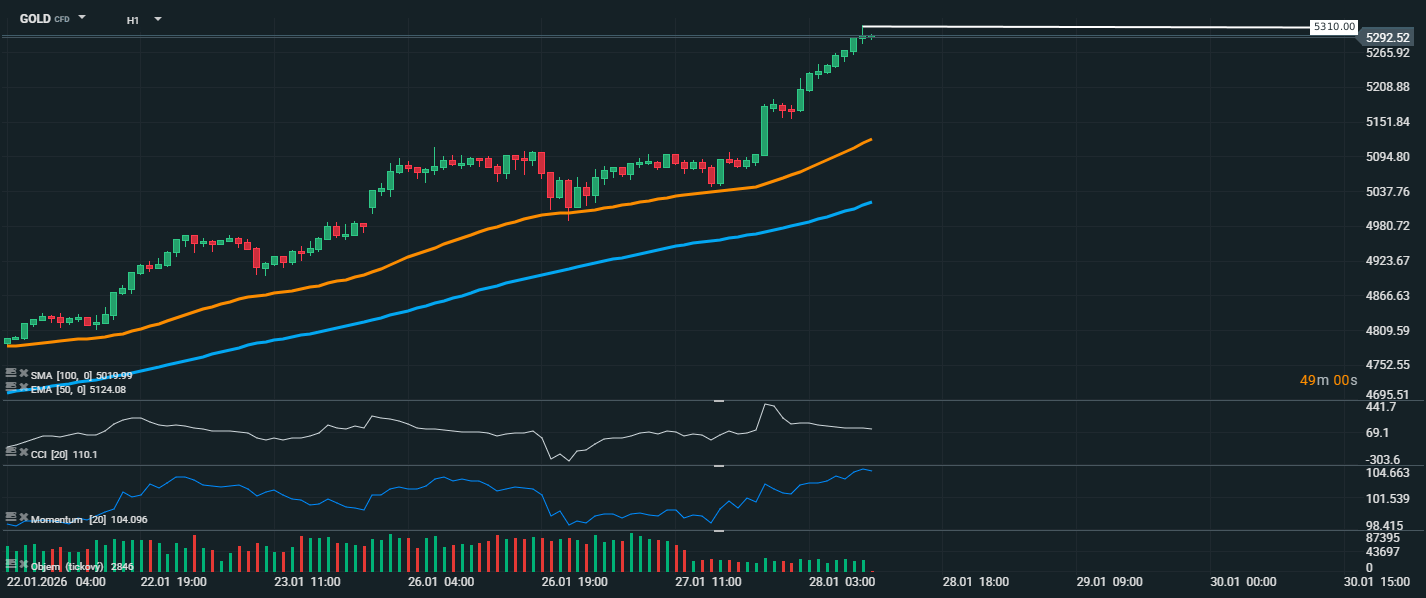Open settings icon for EMA indicator
1426x598 pixels.
pos(11,387)
